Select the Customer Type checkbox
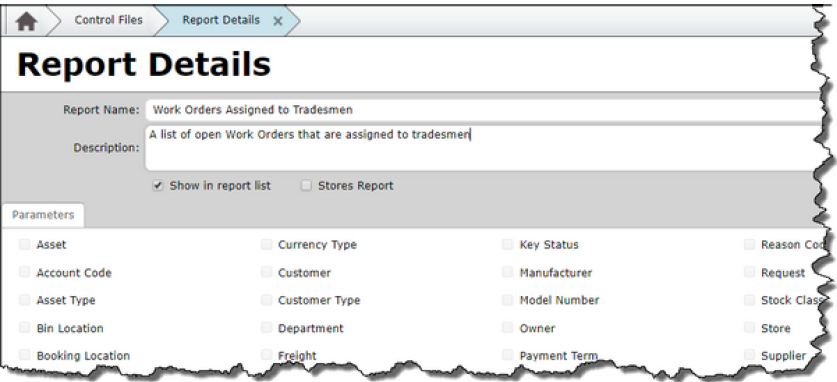The height and width of the screenshot is (382, 837). coord(266,300)
